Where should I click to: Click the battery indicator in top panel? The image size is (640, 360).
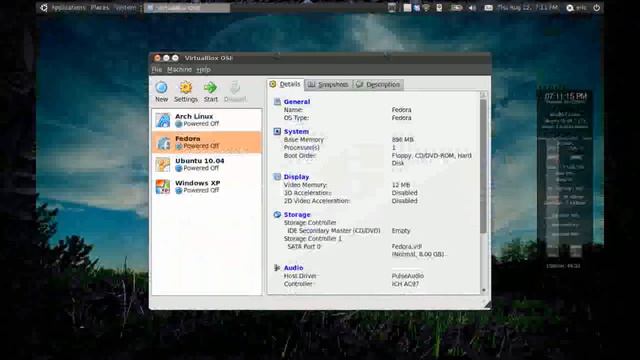click(456, 8)
